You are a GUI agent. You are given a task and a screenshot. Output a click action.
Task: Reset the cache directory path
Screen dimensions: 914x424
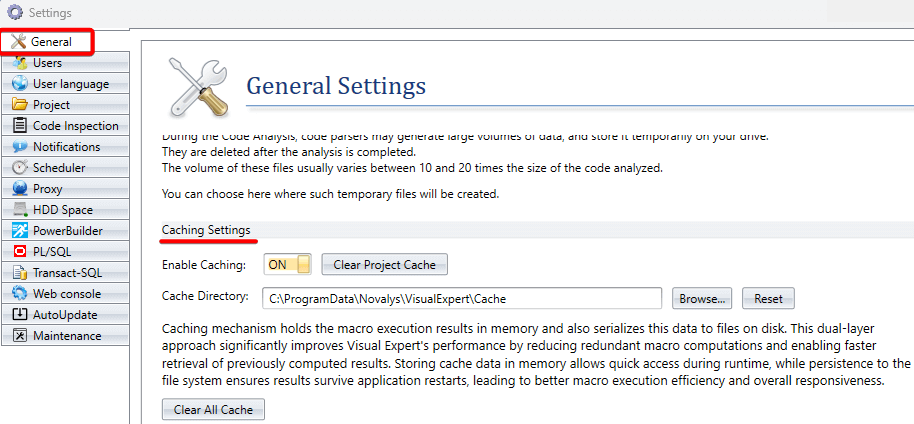(x=768, y=298)
